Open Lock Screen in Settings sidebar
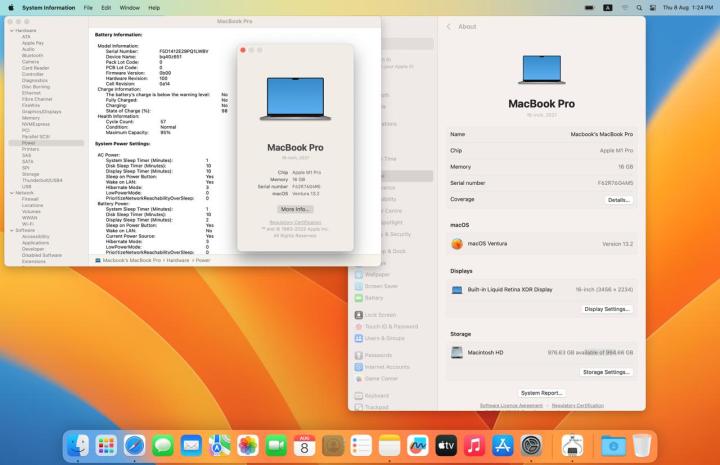 point(376,315)
